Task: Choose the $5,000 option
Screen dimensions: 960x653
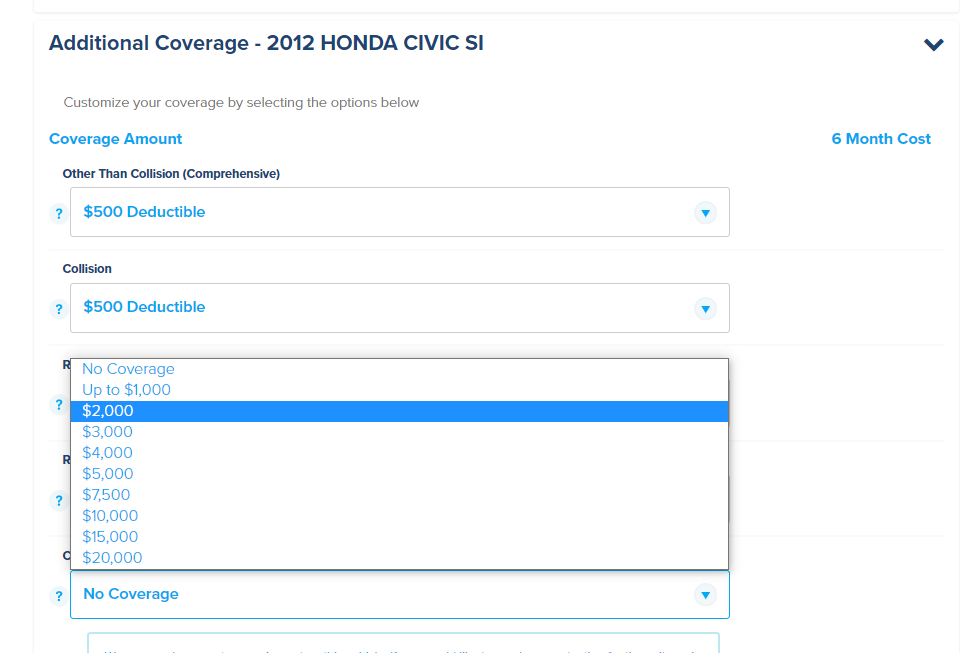Action: pos(399,474)
